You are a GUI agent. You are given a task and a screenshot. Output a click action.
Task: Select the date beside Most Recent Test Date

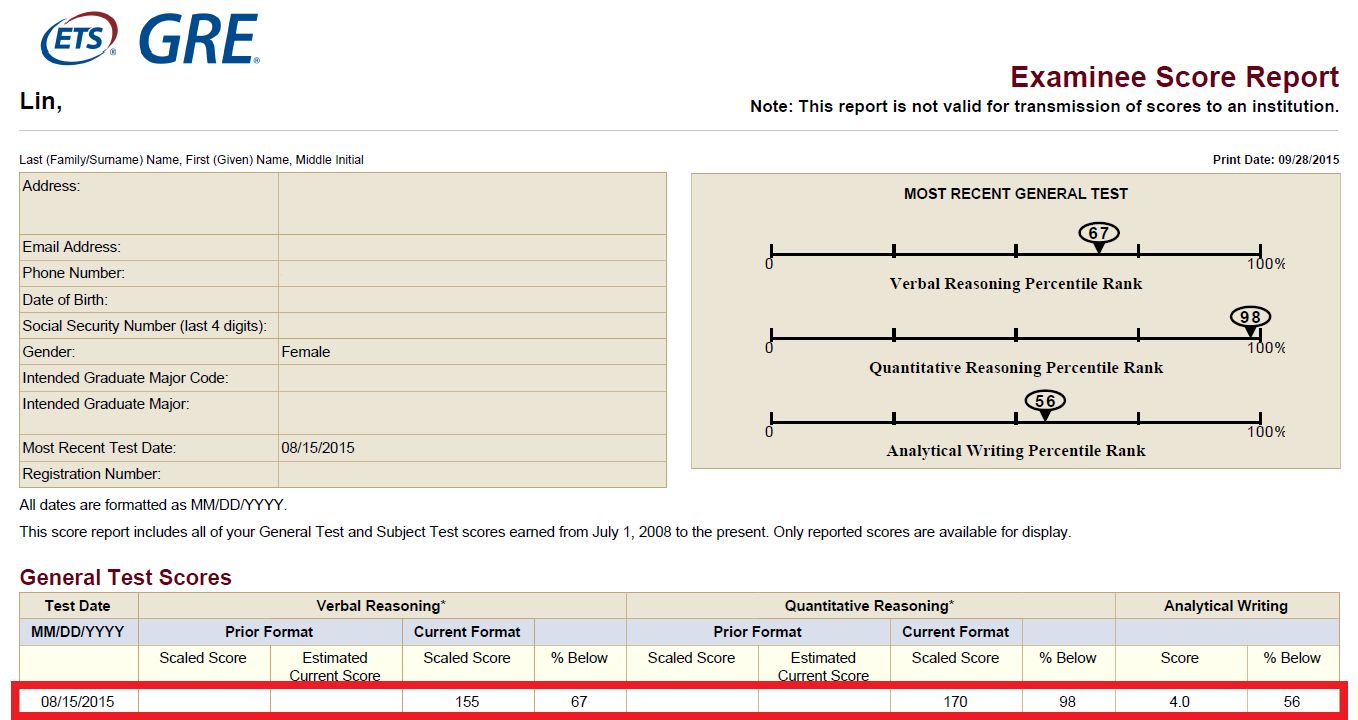pyautogui.click(x=318, y=448)
